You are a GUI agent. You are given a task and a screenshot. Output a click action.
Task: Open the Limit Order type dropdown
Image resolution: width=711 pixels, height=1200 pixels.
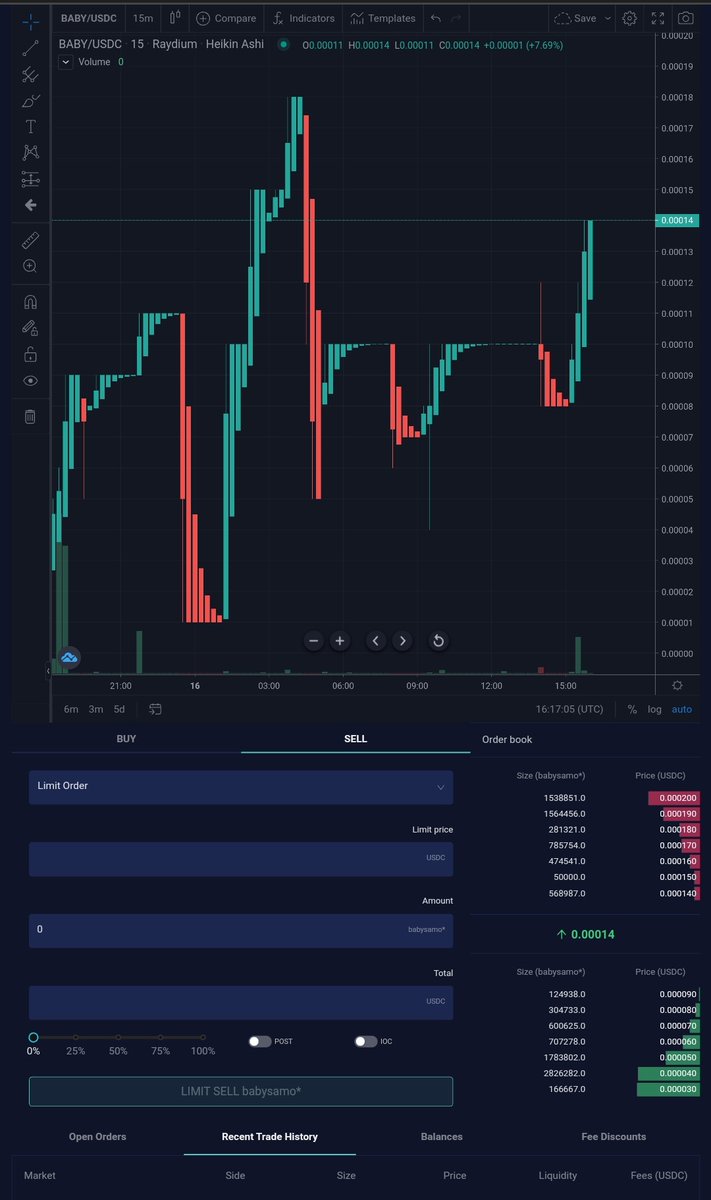[241, 787]
